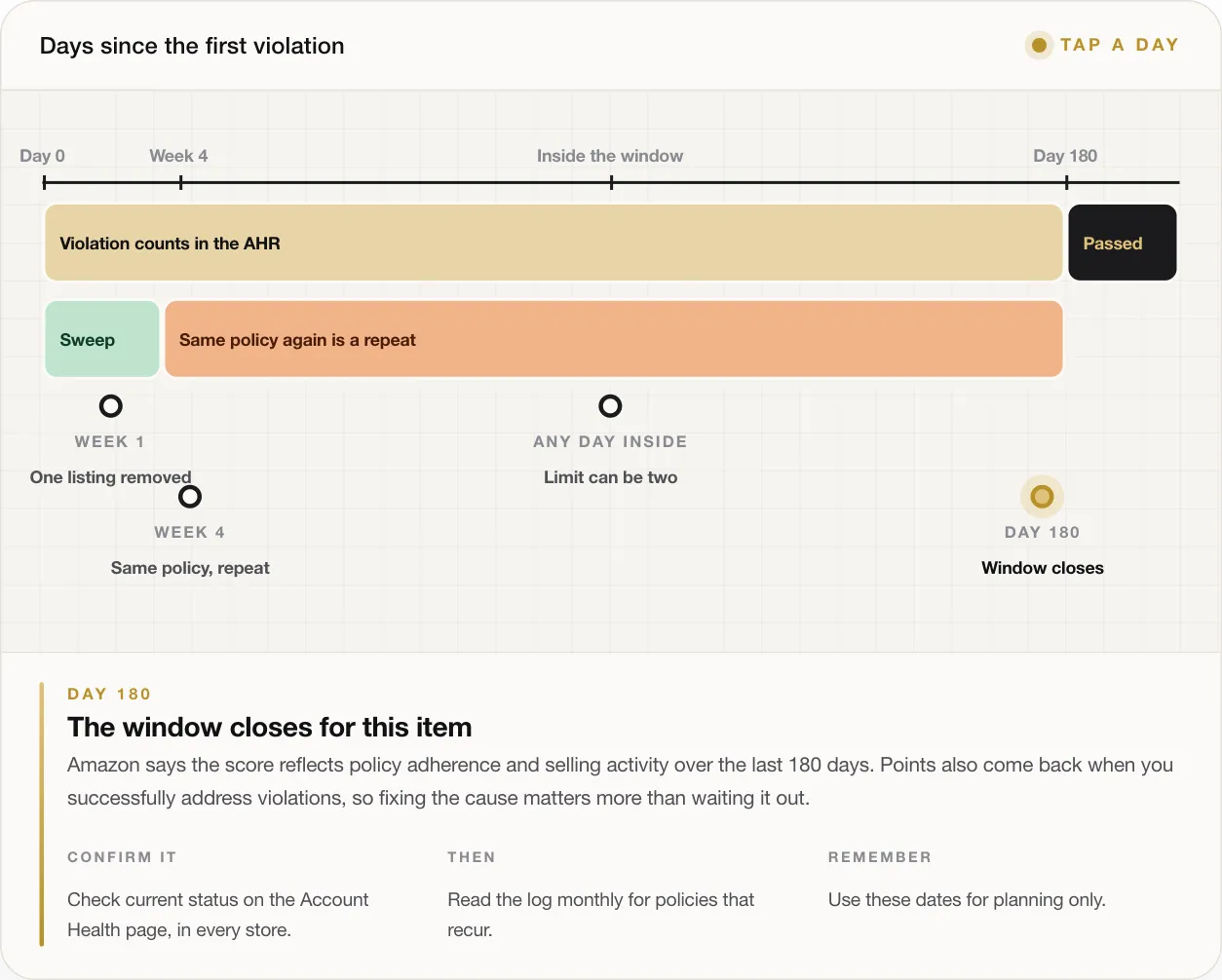Click the 'TAP A DAY' label text
The image size is (1222, 980).
click(x=1120, y=45)
